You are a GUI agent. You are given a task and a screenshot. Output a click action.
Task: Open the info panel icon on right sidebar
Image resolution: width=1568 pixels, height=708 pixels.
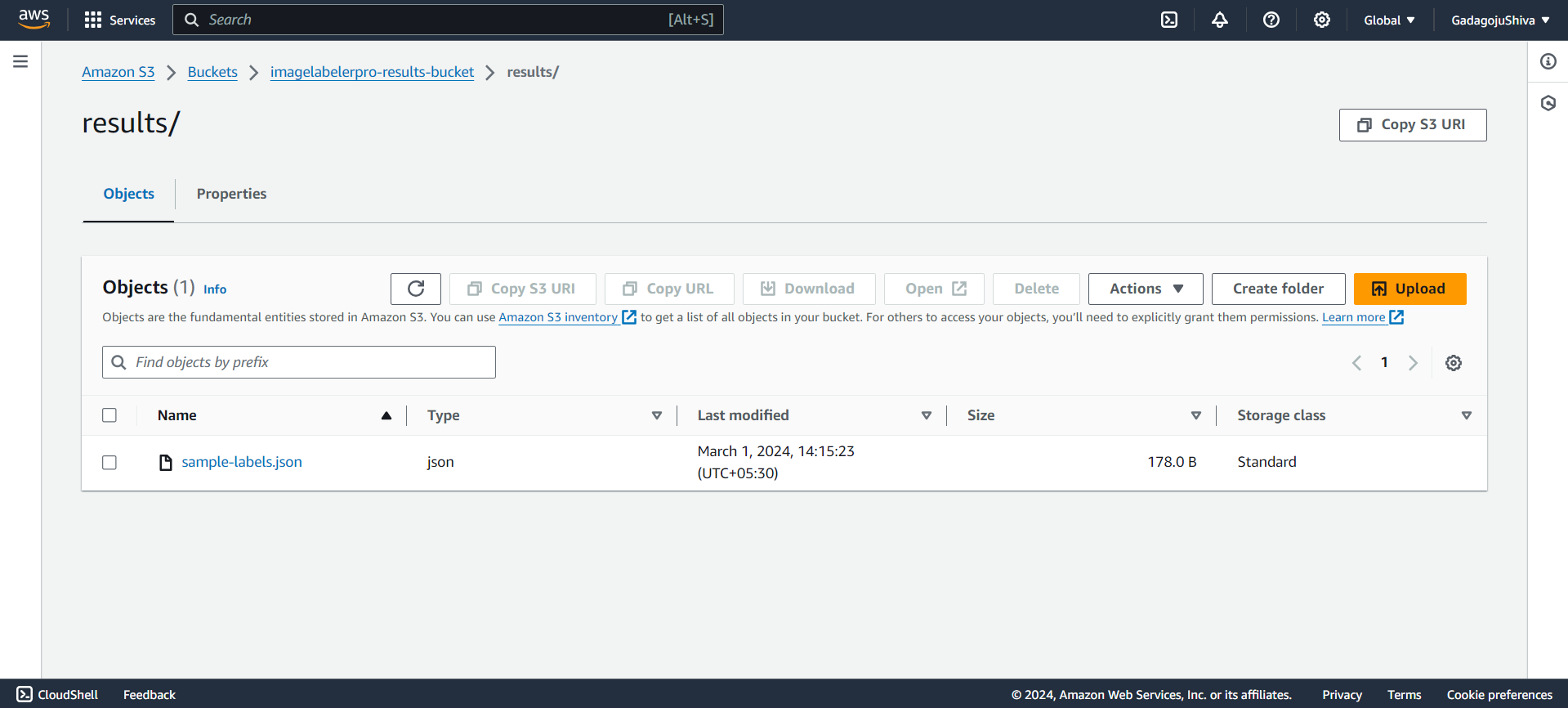1548,61
